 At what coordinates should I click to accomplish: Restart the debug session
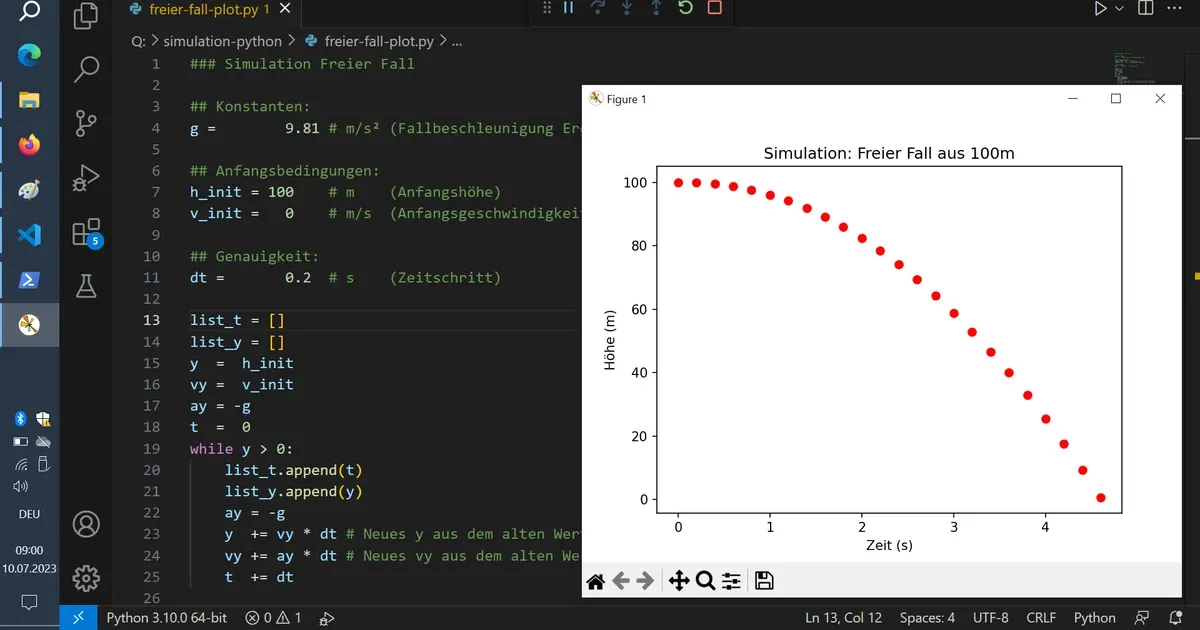click(685, 8)
